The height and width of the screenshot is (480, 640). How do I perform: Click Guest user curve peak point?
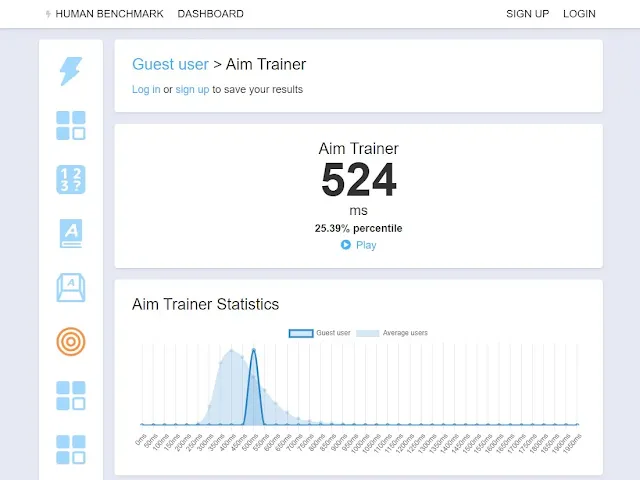253,350
